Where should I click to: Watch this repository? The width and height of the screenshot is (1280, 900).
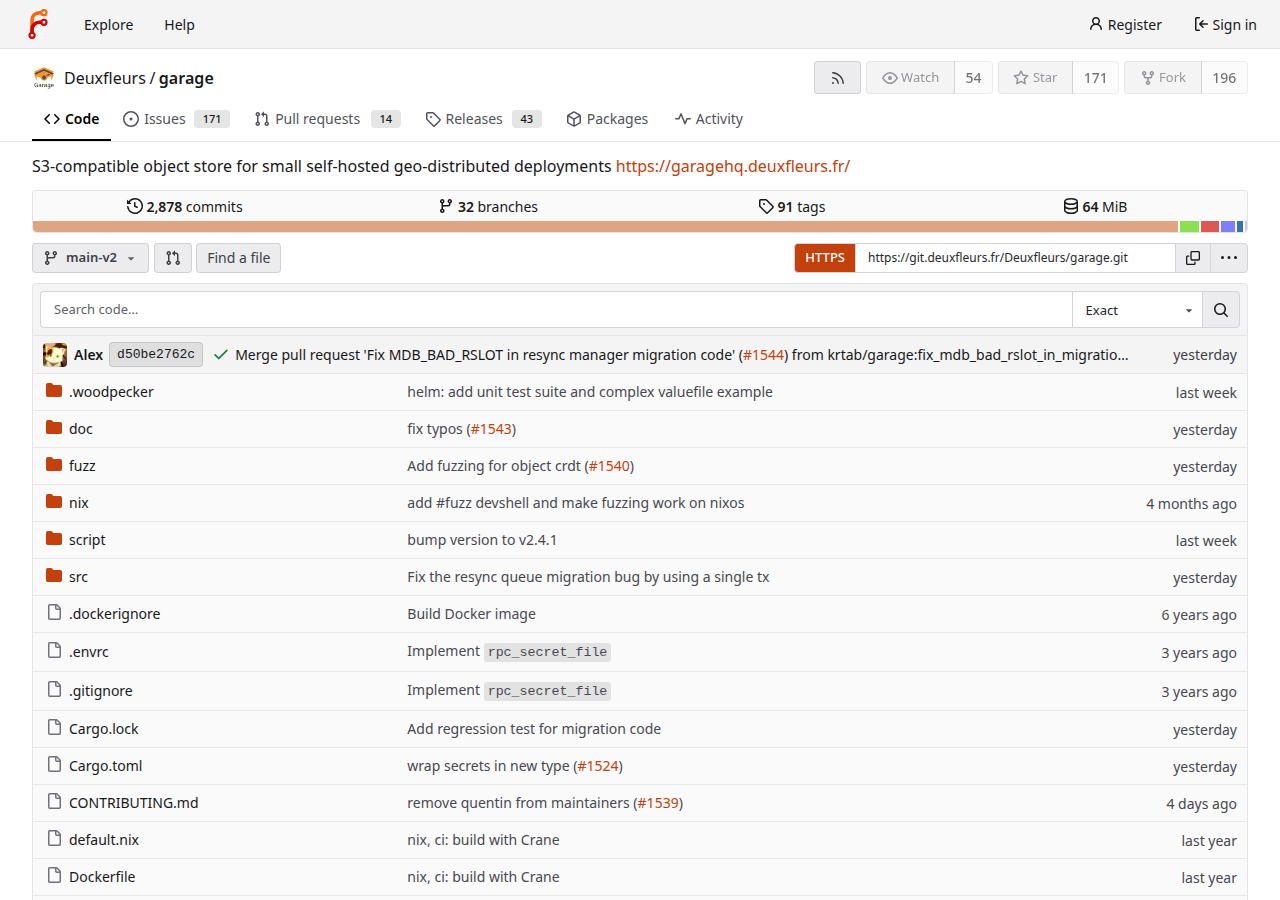[x=910, y=78]
